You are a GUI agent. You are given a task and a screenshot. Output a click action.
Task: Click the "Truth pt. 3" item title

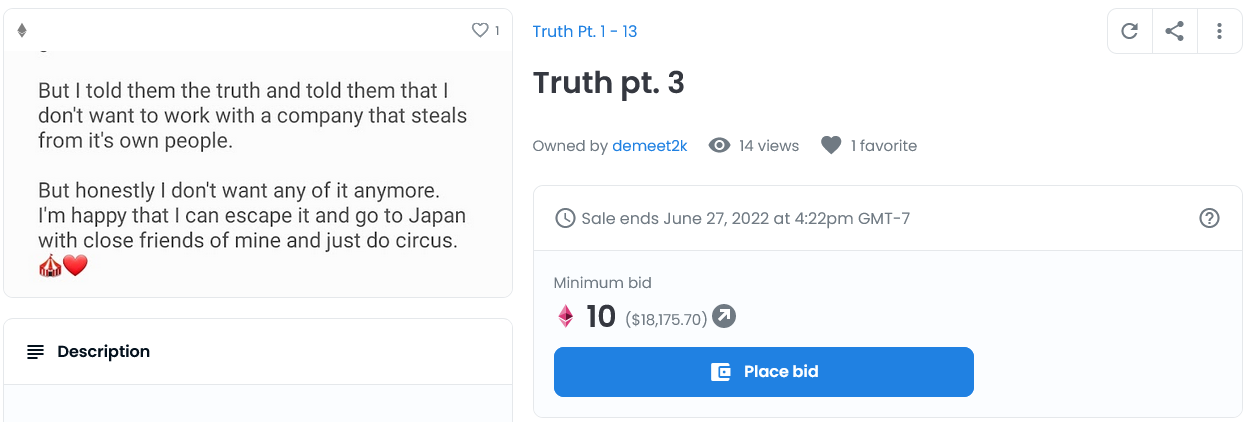(x=608, y=83)
